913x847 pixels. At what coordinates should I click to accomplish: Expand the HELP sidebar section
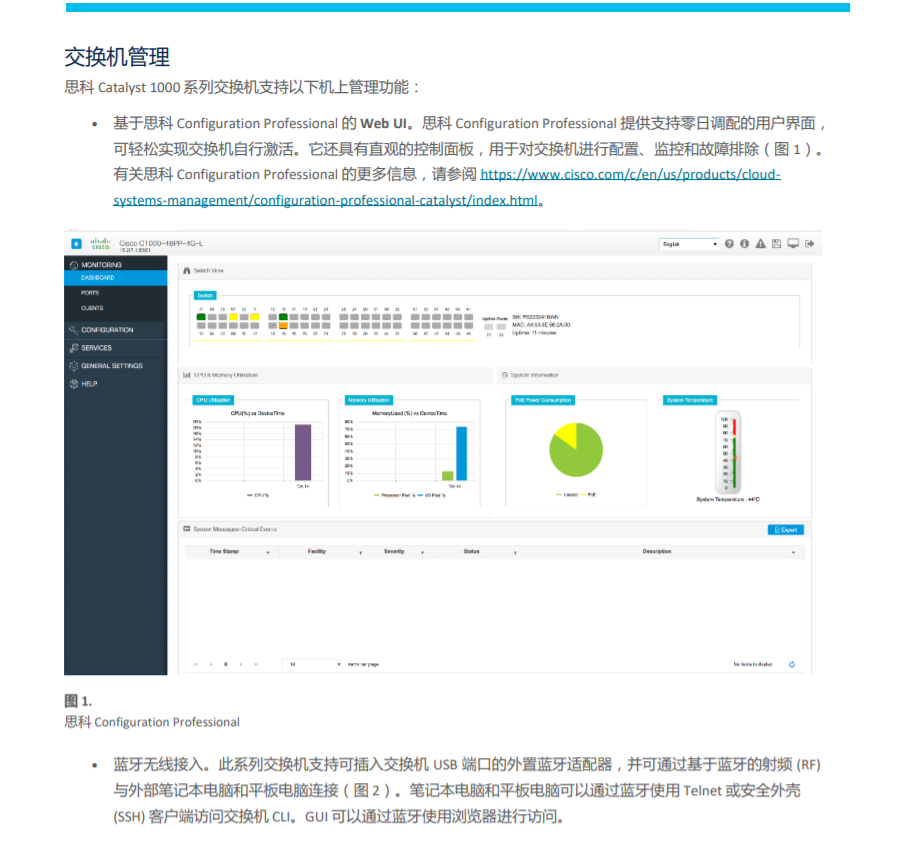click(x=116, y=384)
